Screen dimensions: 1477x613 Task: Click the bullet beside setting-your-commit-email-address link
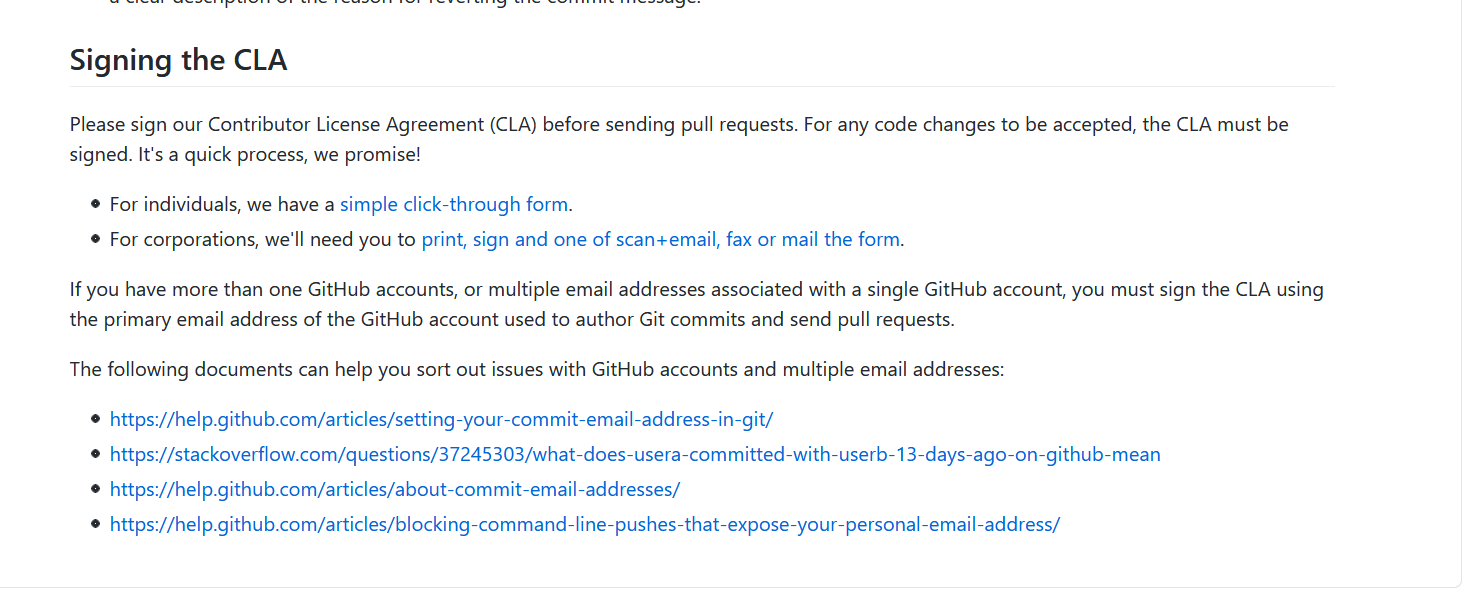pos(95,419)
